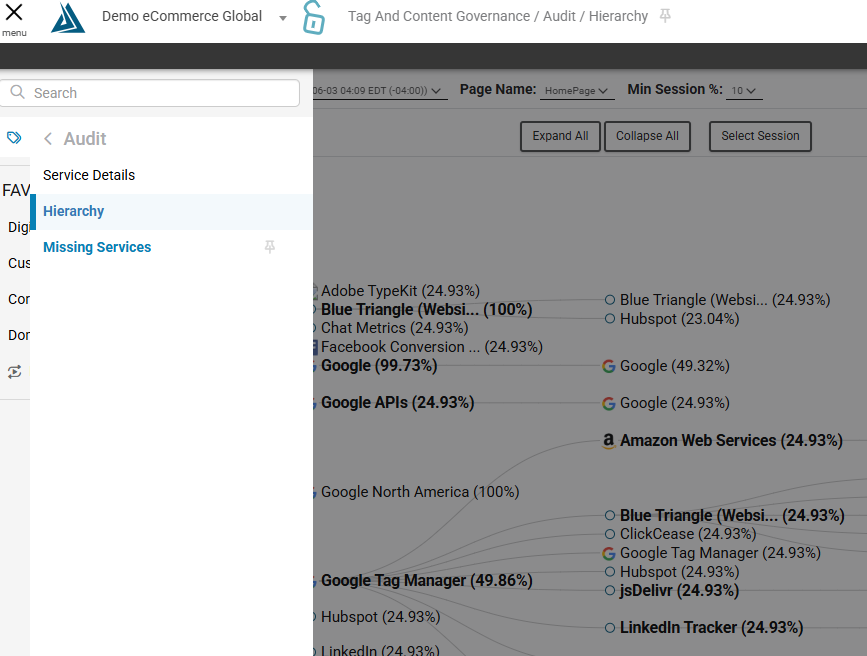Click the Collapse All button
The width and height of the screenshot is (867, 656).
[x=647, y=136]
